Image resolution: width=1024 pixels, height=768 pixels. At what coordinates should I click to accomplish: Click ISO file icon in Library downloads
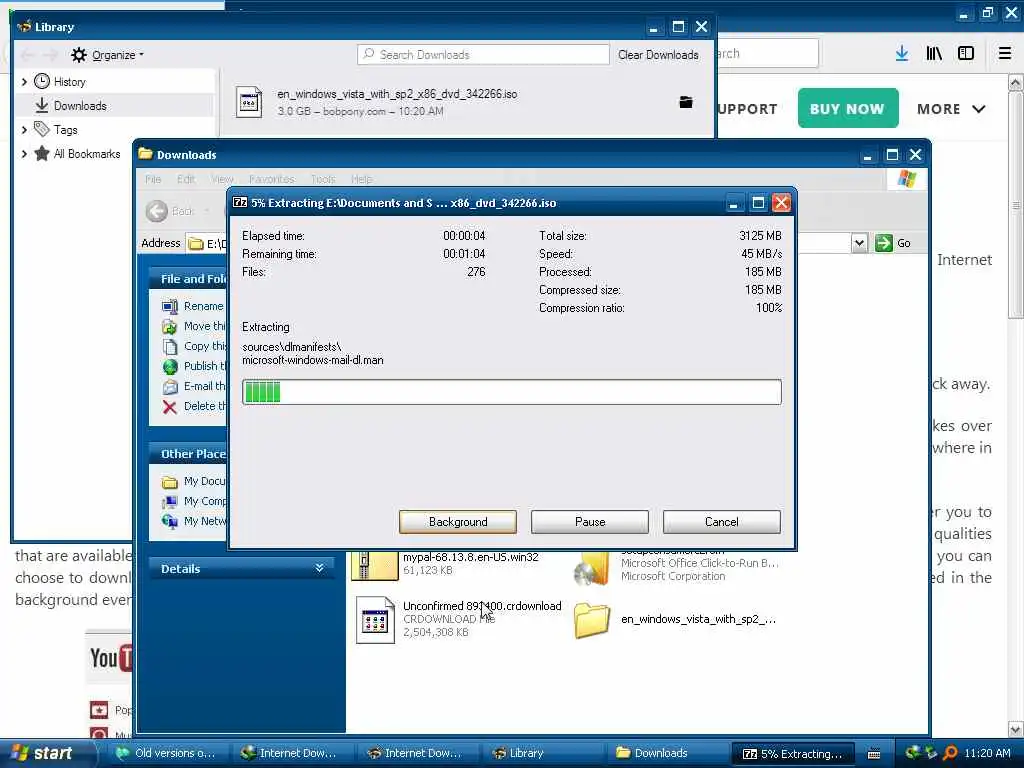click(249, 102)
